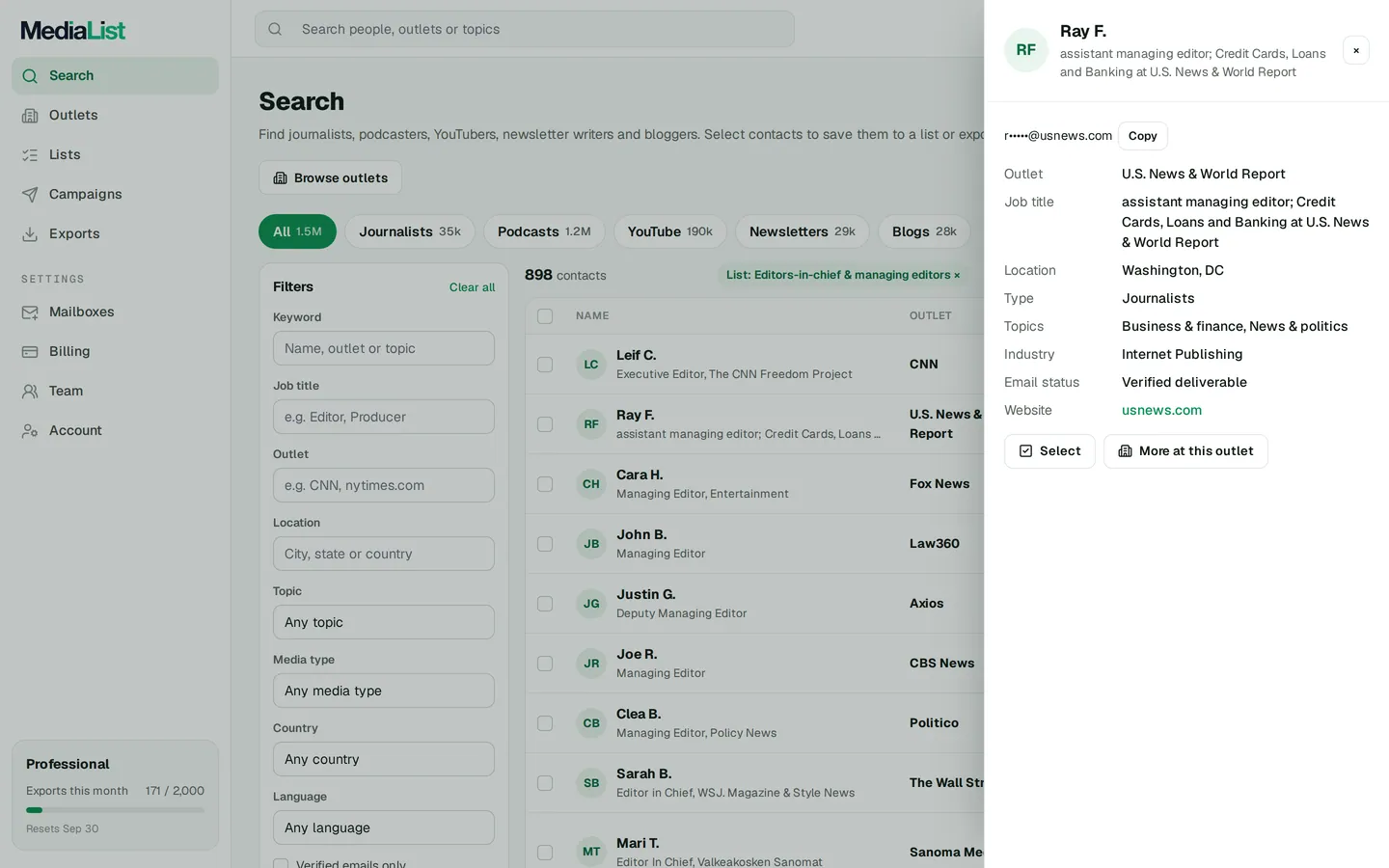The height and width of the screenshot is (868, 1389).
Task: Click the JG avatar for Justin G.
Action: pos(591,604)
